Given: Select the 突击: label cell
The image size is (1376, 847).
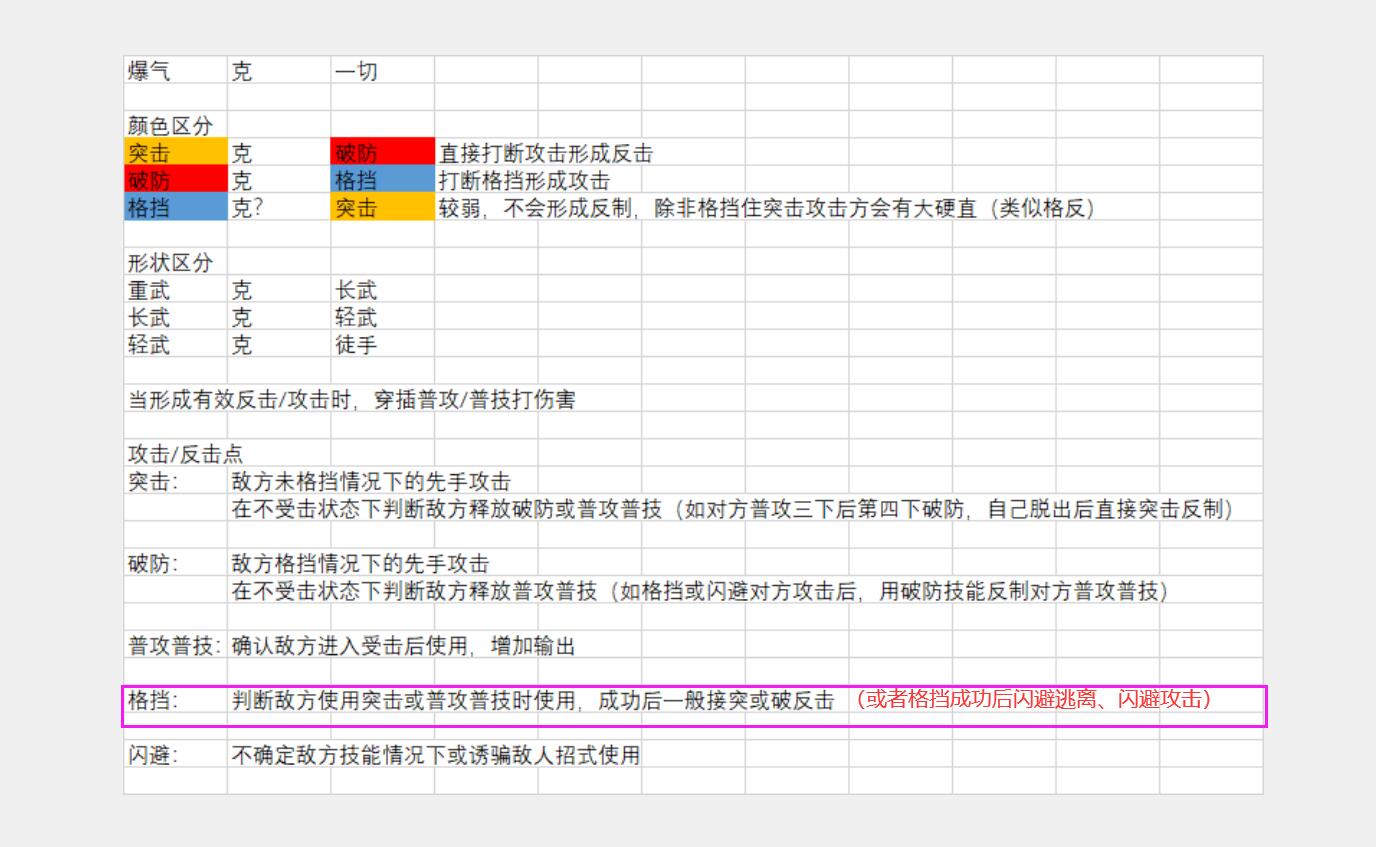Looking at the screenshot, I should coord(175,481).
